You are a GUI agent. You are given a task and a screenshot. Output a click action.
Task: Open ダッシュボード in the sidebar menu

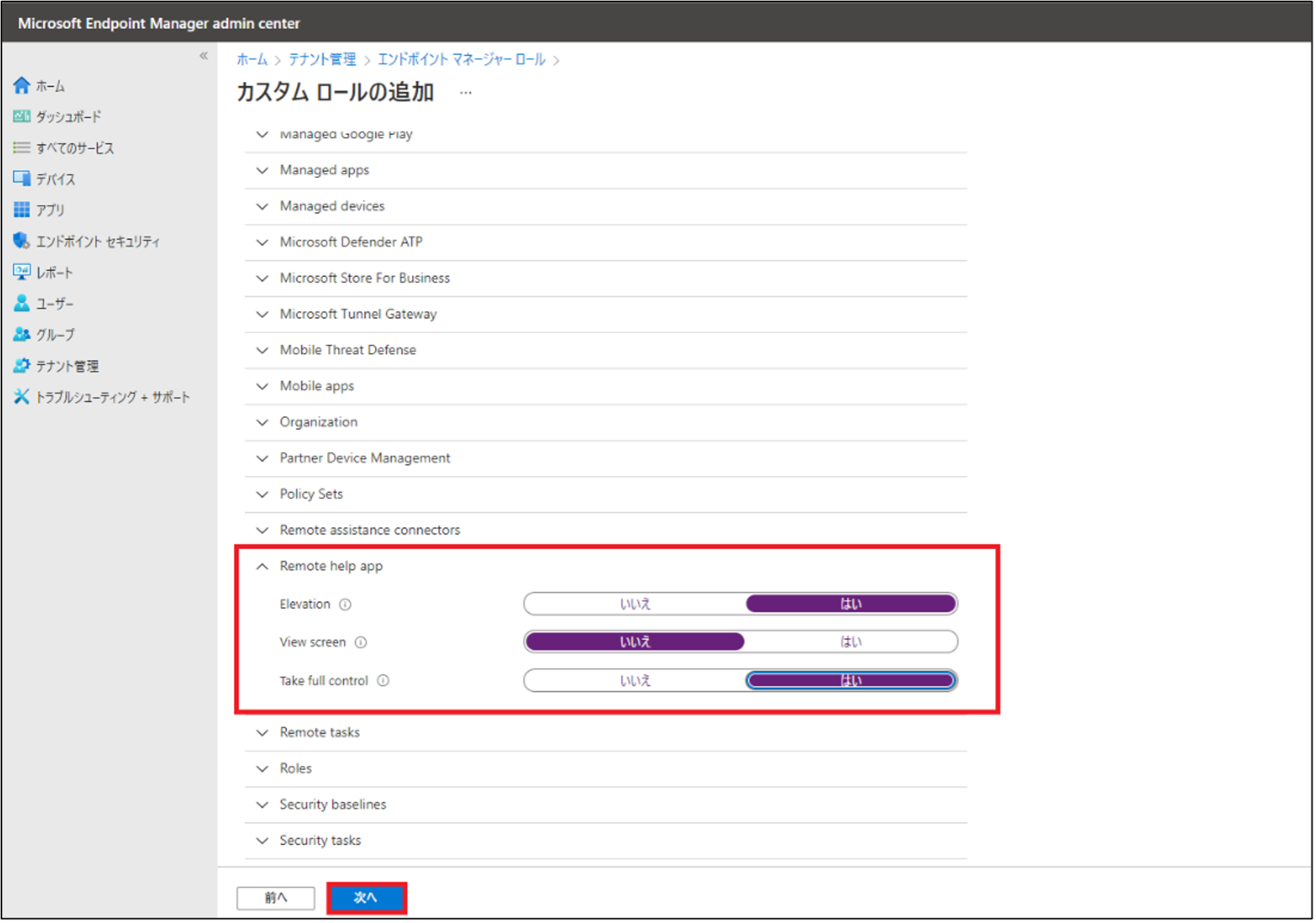tap(68, 117)
